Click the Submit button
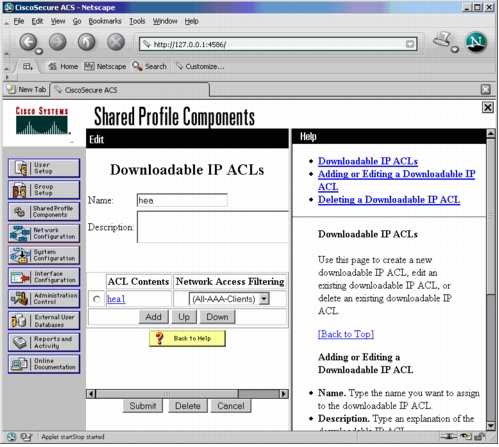The height and width of the screenshot is (447, 499). (143, 406)
